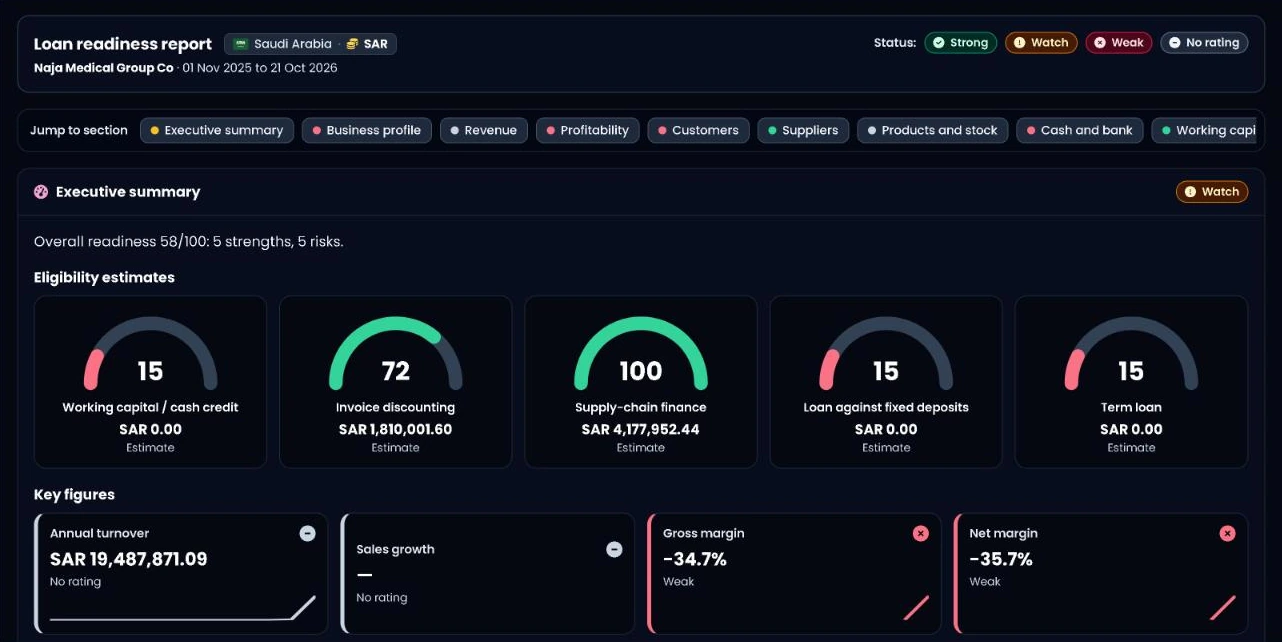Click the Supply-chain finance gauge showing 100

[x=641, y=354]
